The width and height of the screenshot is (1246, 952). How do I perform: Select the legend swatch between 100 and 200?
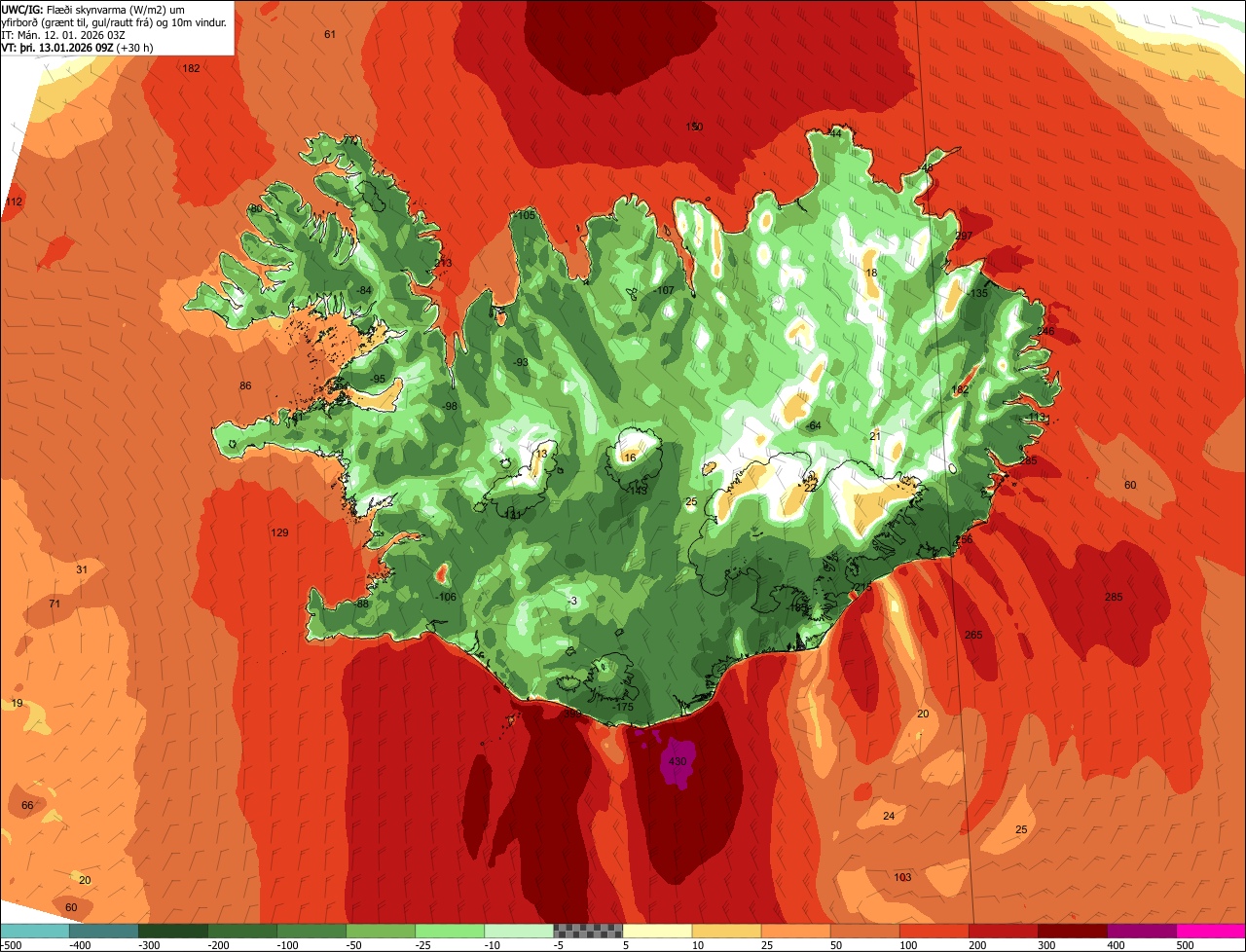(x=934, y=931)
